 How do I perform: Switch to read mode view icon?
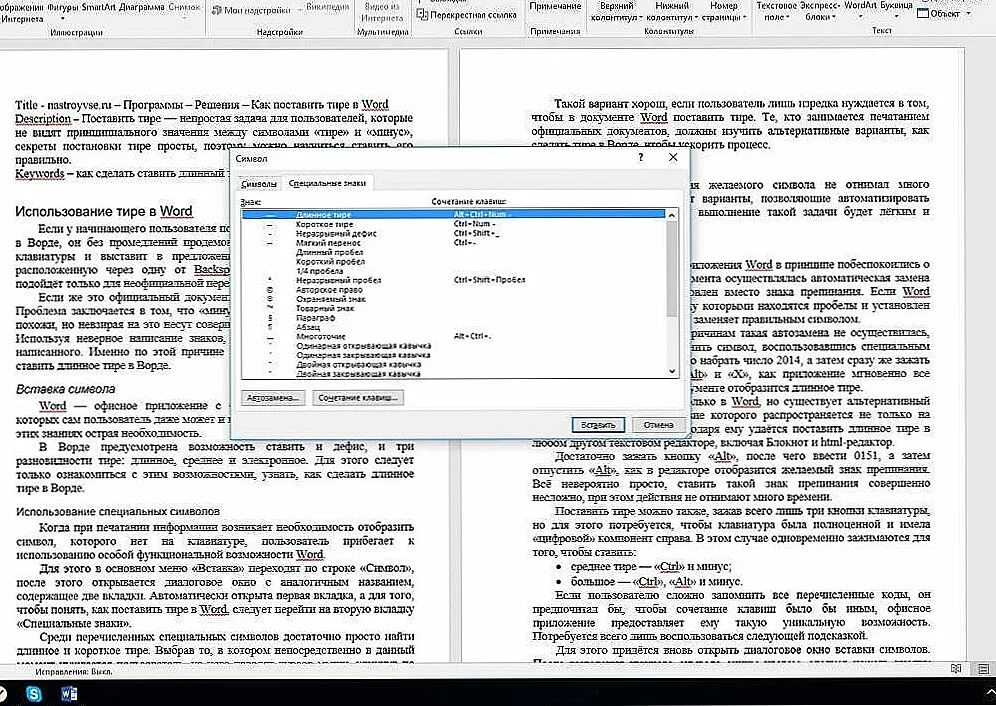956,669
